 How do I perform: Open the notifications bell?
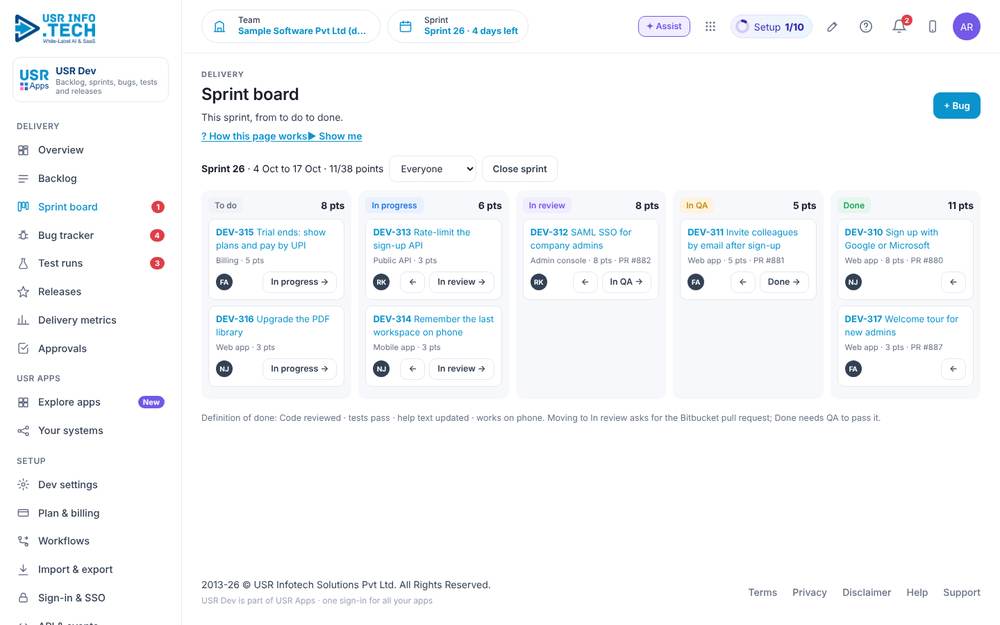899,27
